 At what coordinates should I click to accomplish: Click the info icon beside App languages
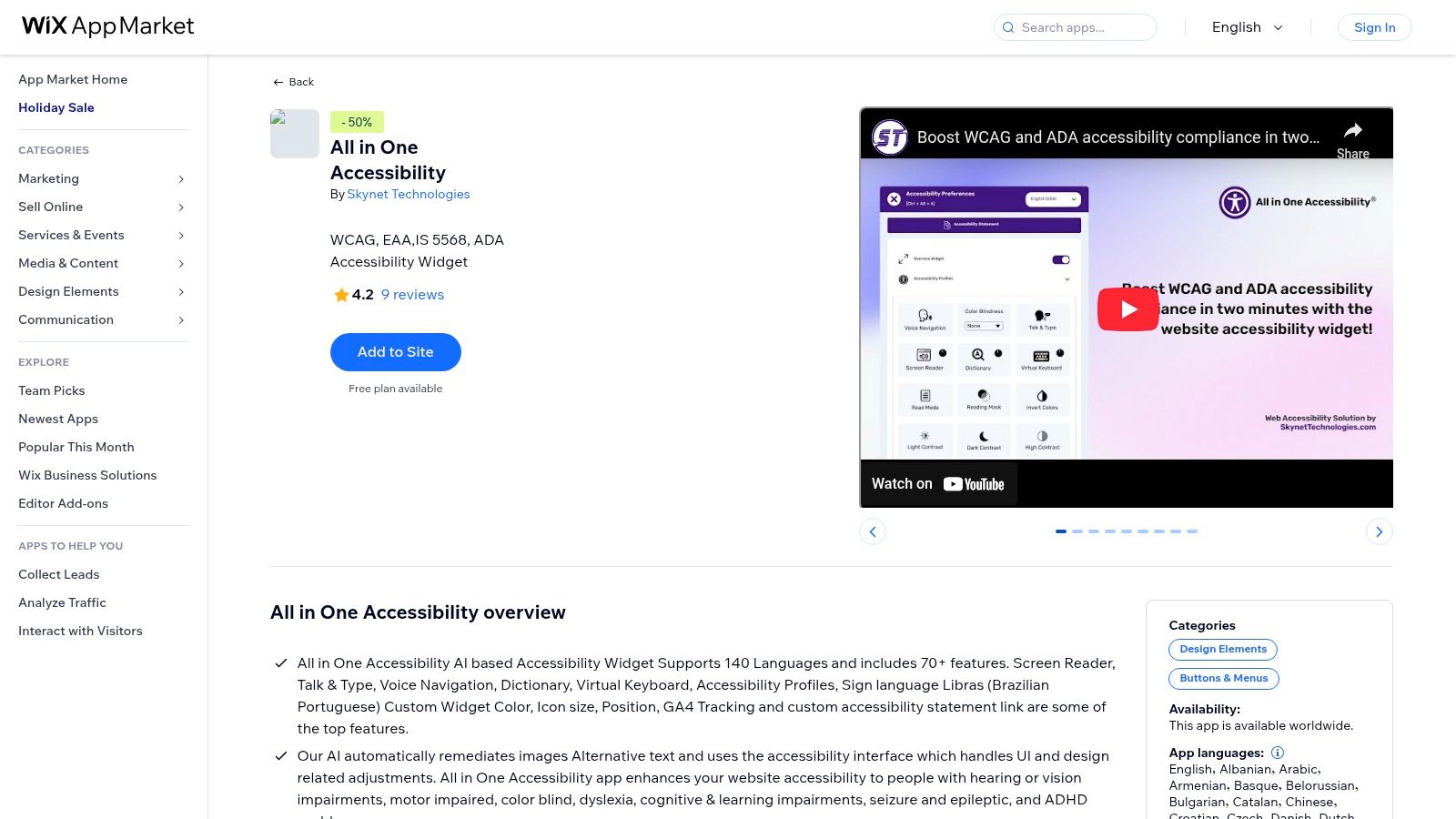pos(1278,753)
